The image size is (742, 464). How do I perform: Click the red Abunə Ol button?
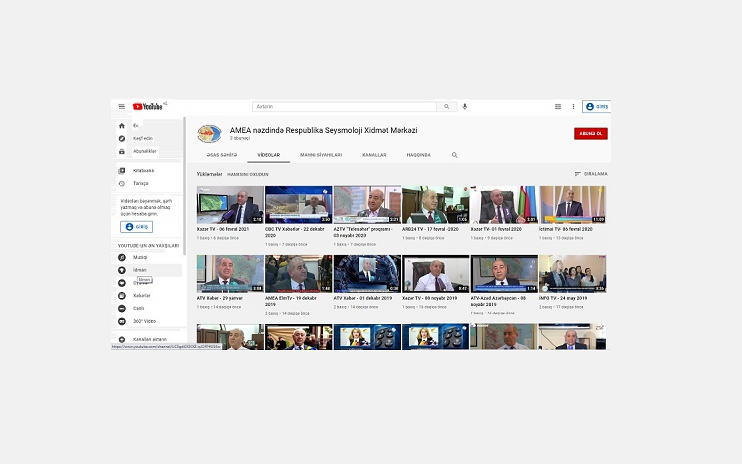(590, 133)
